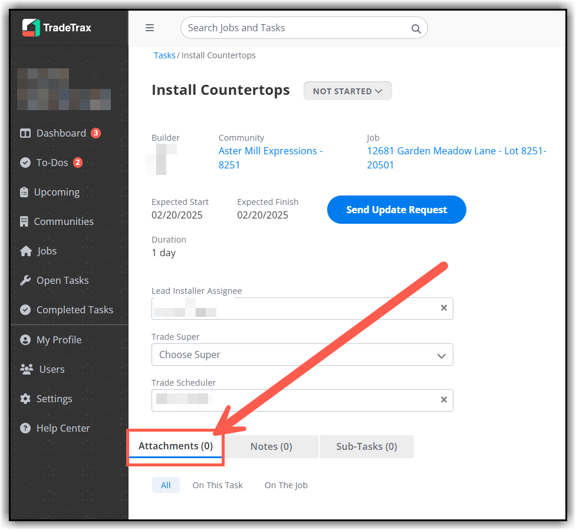Switch to the Attachments (0) tab
The height and width of the screenshot is (530, 576).
pos(176,446)
